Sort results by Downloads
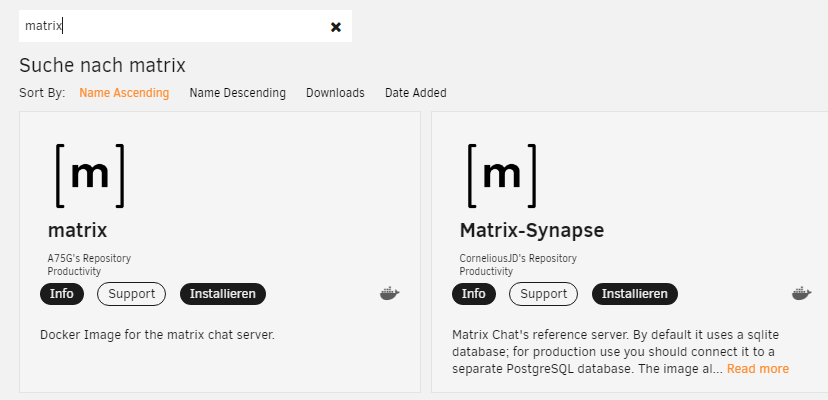828x400 pixels. (335, 93)
